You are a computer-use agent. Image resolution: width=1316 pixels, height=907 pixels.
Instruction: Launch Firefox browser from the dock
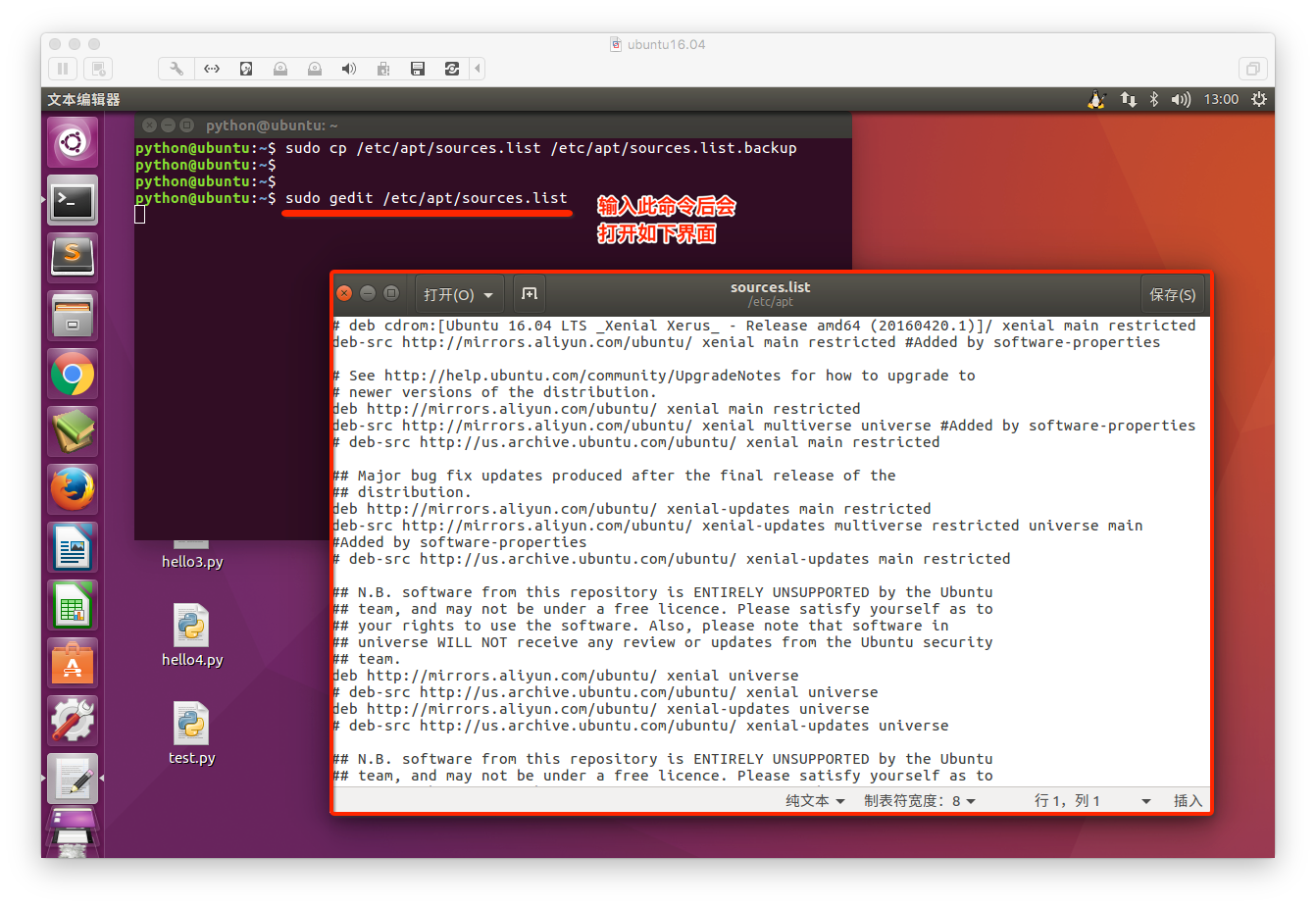click(73, 489)
